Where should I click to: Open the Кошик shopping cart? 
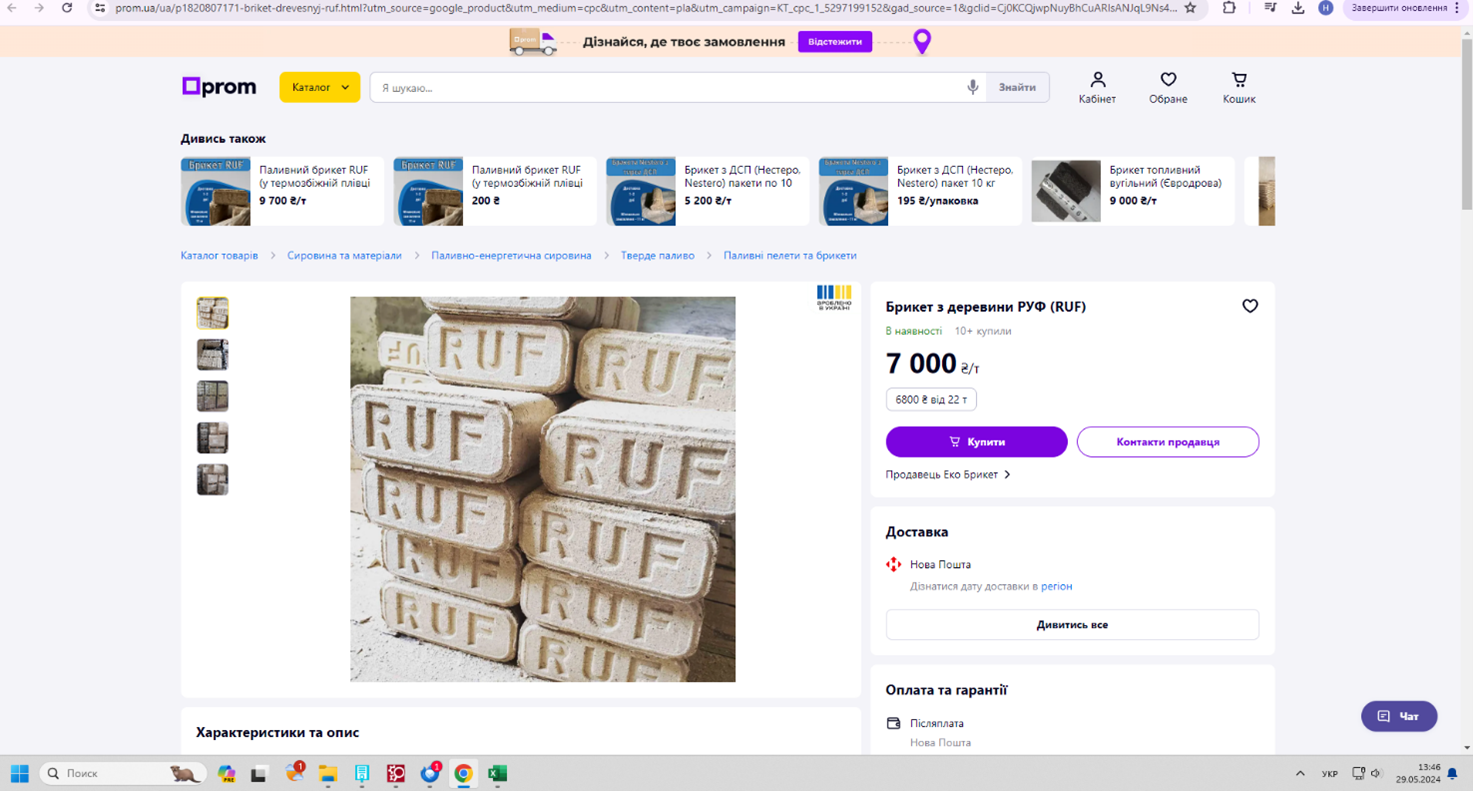coord(1239,88)
